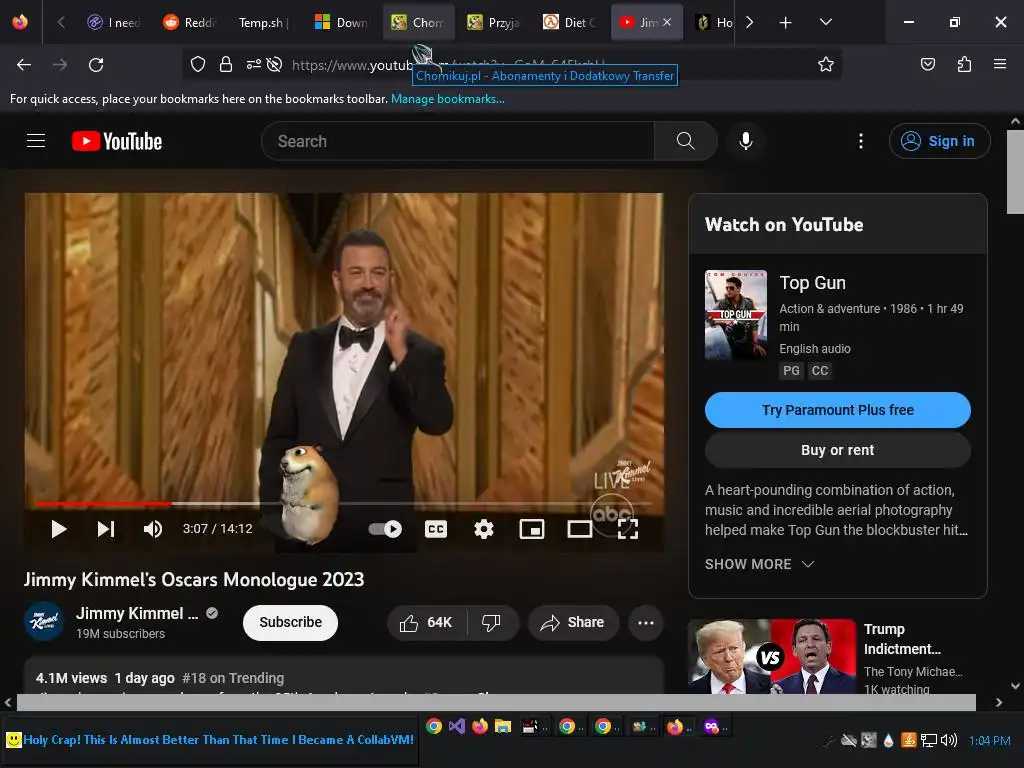Bookmark this page with star
The height and width of the screenshot is (768, 1024).
tap(825, 64)
